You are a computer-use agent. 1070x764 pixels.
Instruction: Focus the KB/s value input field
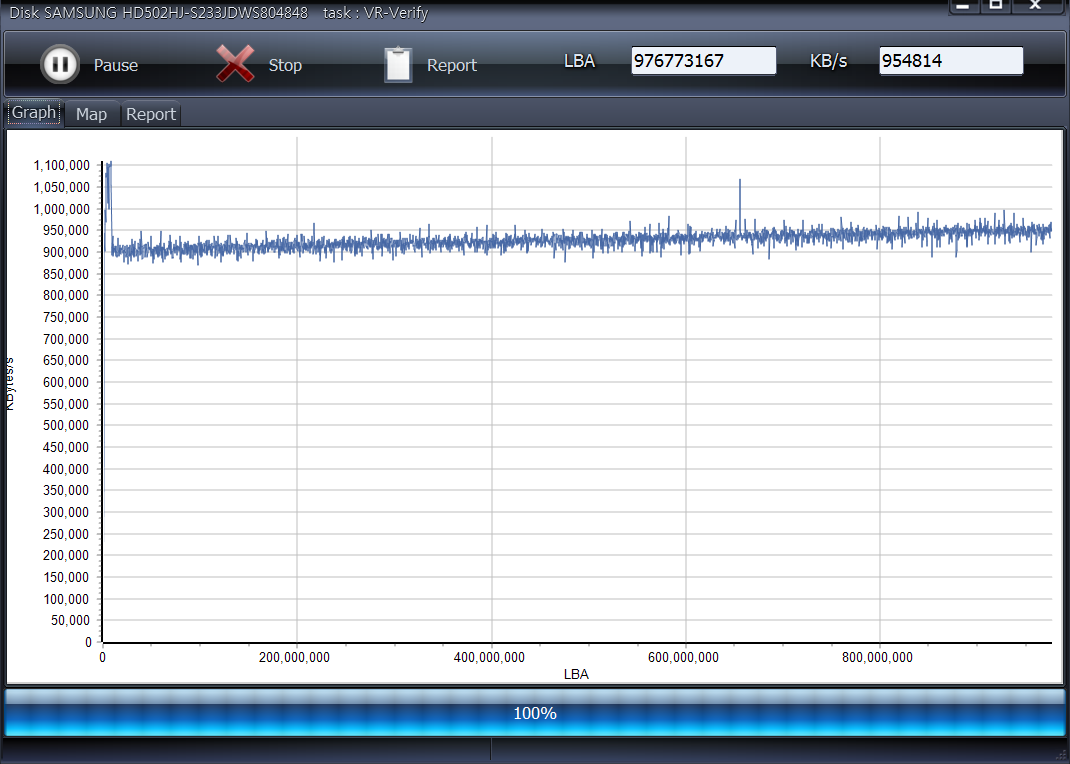(950, 61)
